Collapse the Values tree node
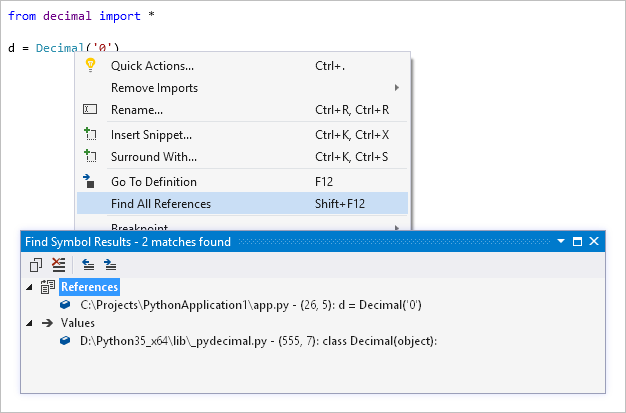The width and height of the screenshot is (626, 413). [29, 323]
